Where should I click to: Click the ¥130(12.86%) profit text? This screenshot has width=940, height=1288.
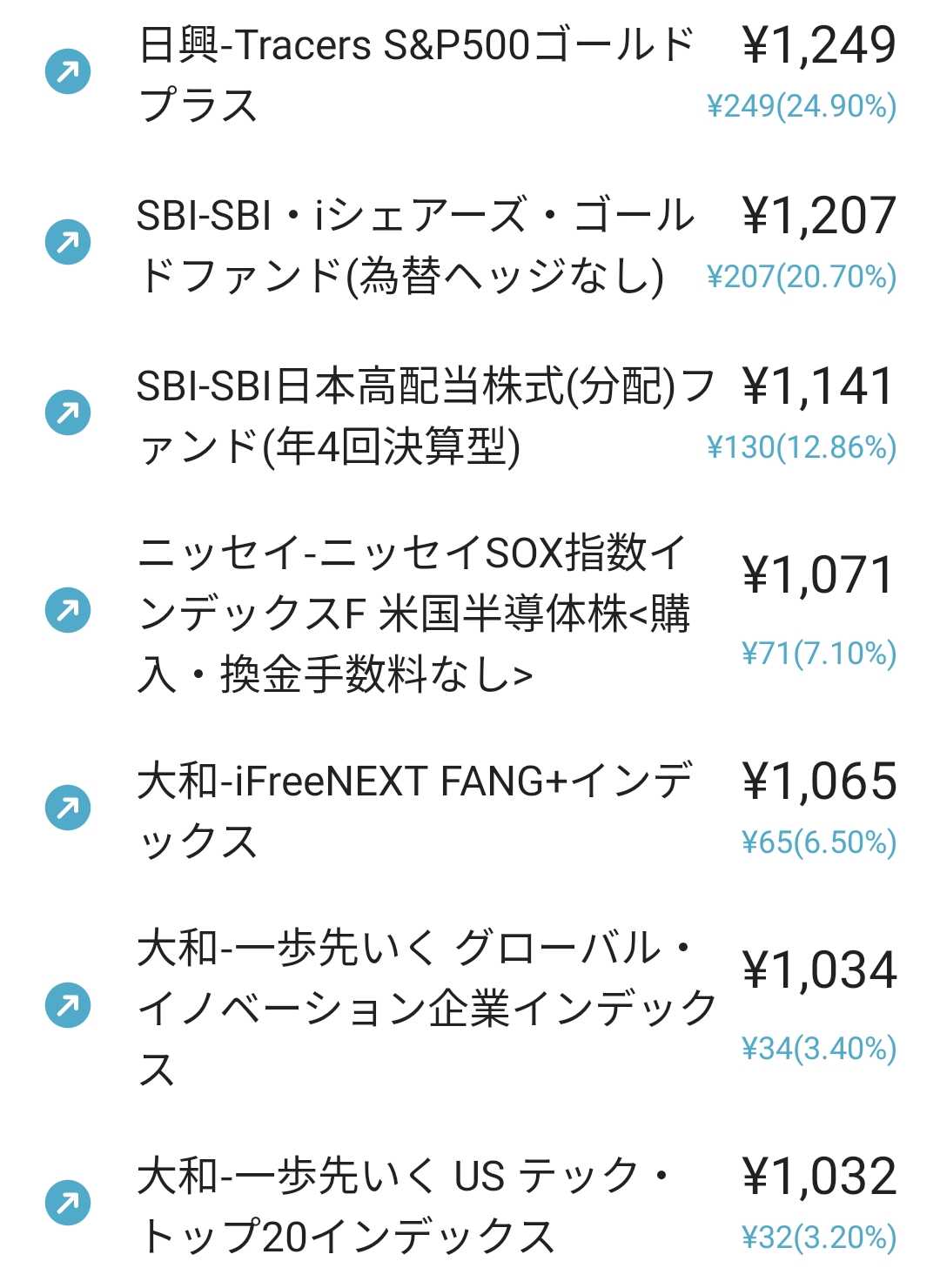[802, 448]
